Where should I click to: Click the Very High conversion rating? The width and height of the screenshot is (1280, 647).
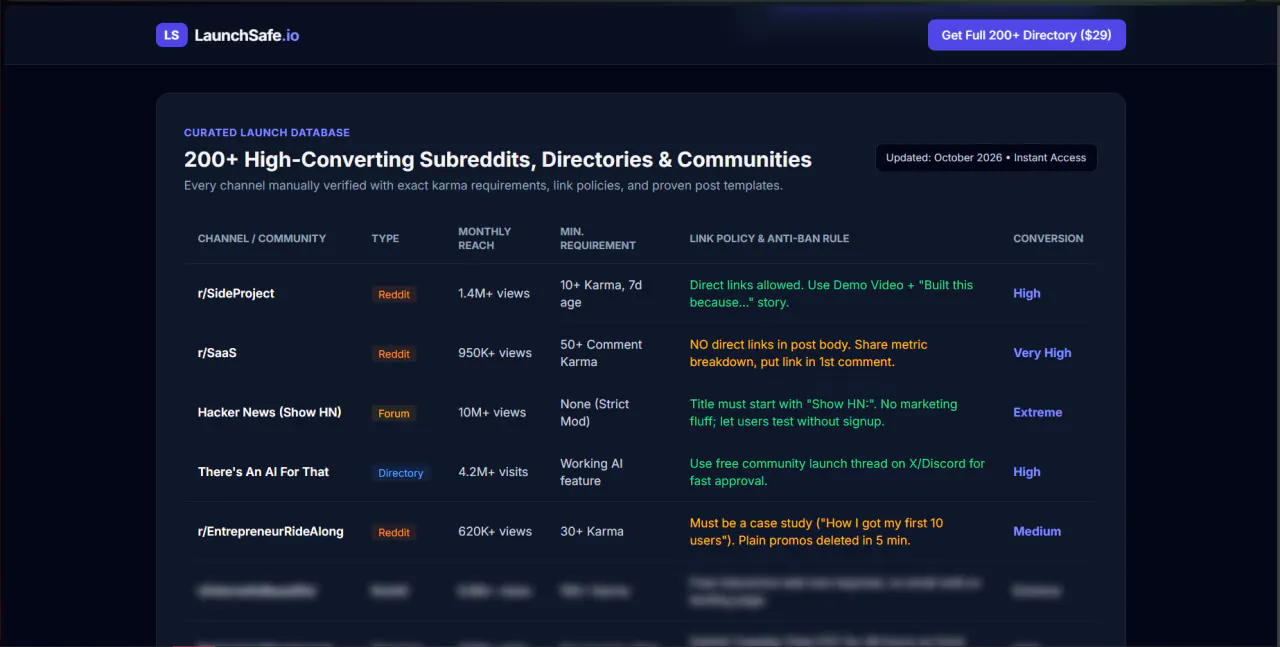pos(1042,353)
